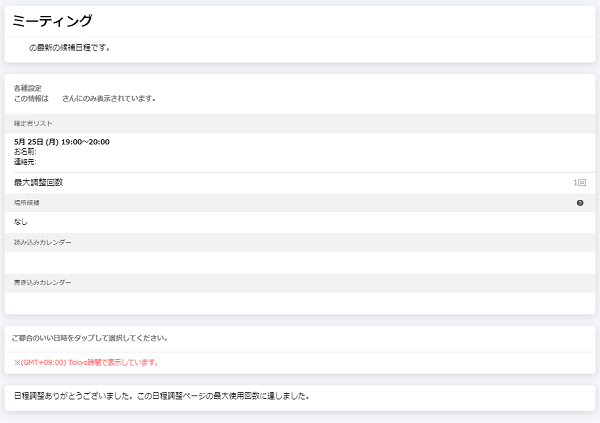Click the ご都合のいい日時をタップ instruction text
Viewport: 600px width, 423px height.
(x=89, y=338)
